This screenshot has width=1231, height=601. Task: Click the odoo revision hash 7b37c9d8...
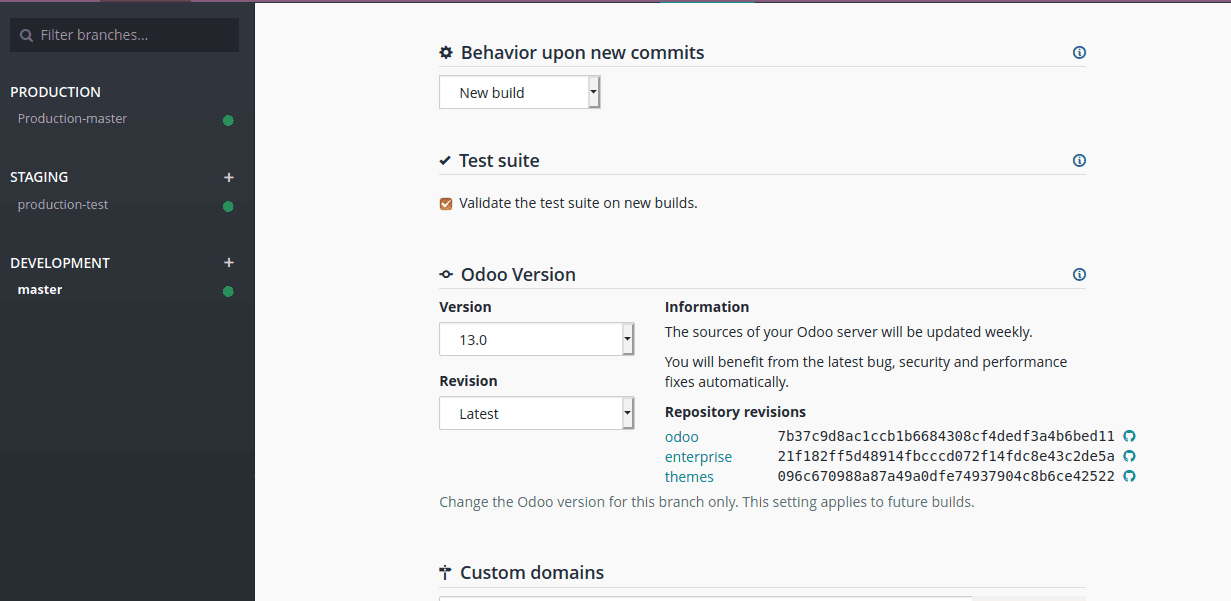[x=946, y=437]
